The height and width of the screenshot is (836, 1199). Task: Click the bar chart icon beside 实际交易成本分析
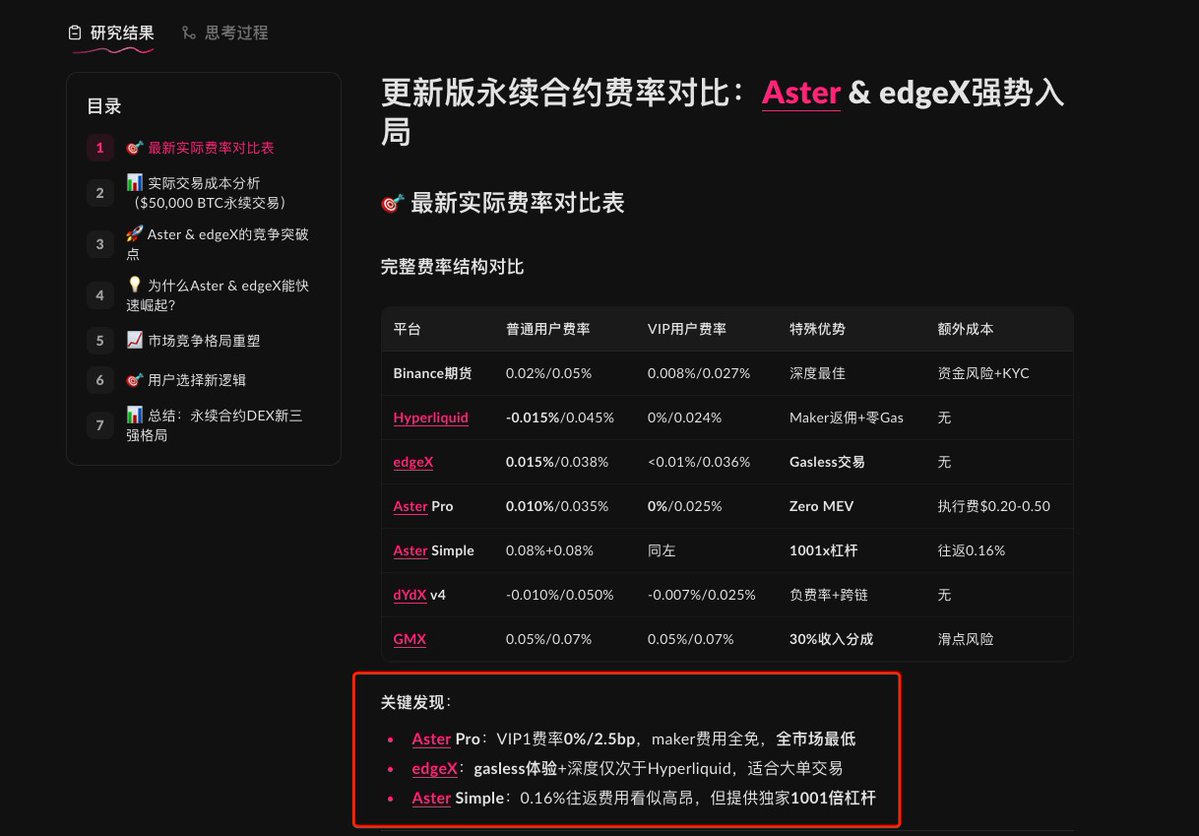click(x=135, y=182)
